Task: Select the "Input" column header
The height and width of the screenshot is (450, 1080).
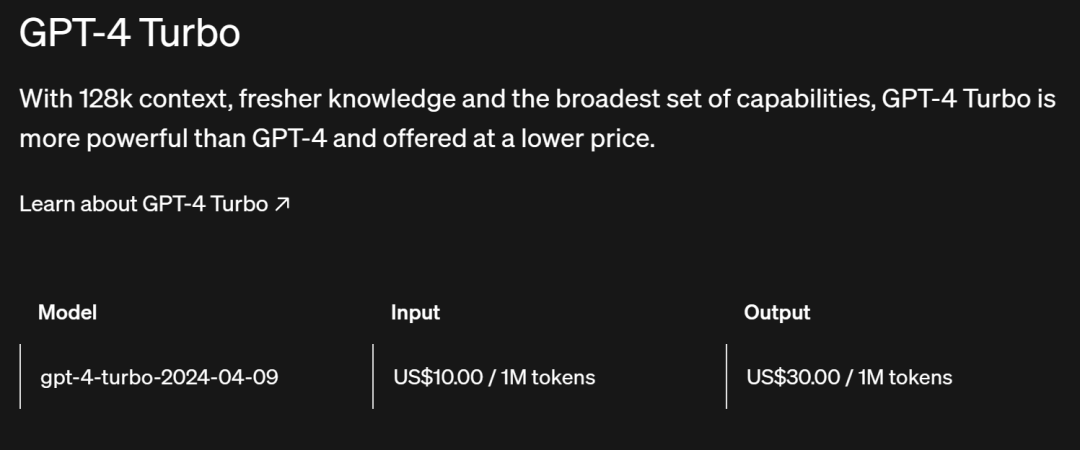Action: [415, 312]
